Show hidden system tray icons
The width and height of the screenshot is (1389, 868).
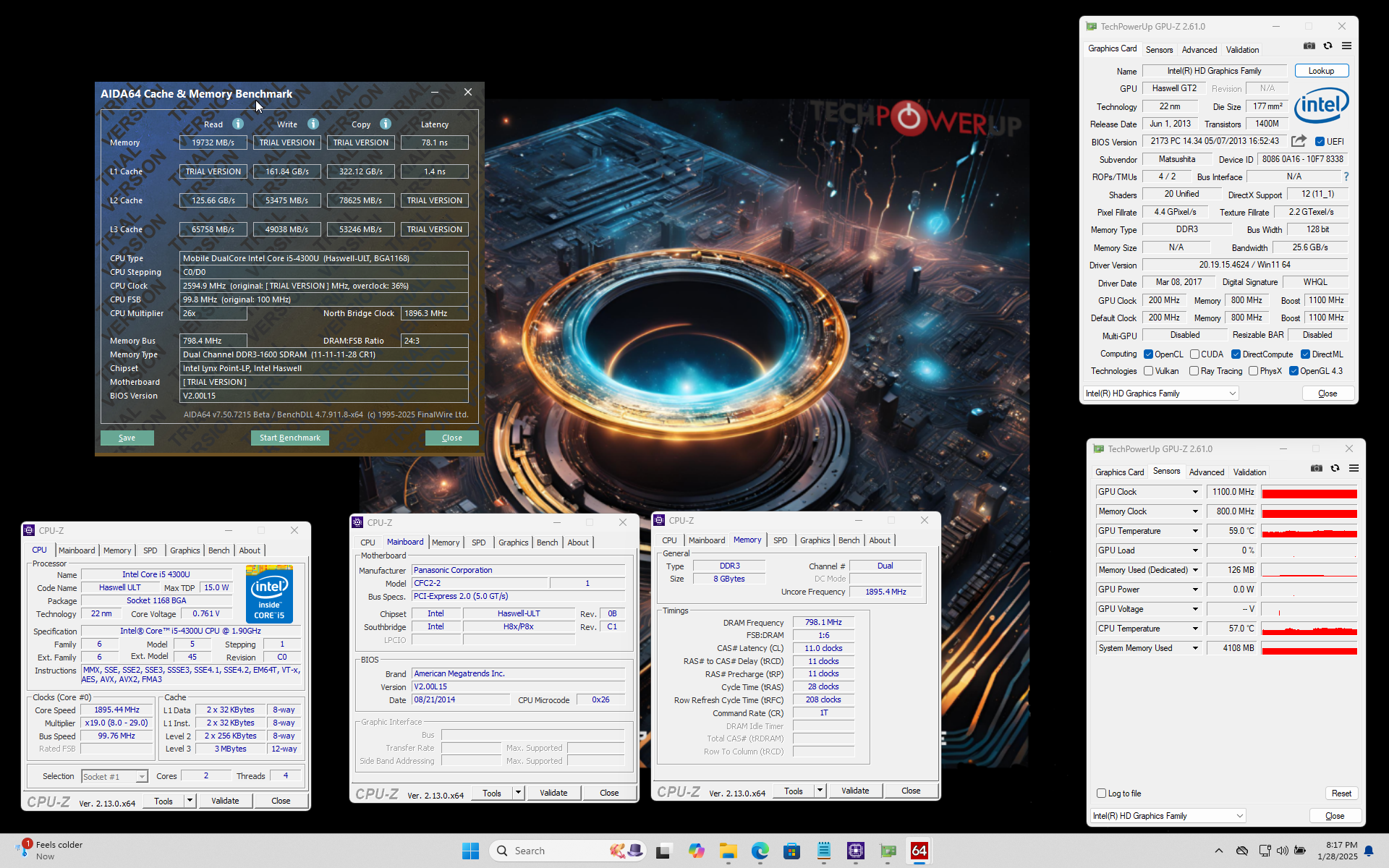1219,851
